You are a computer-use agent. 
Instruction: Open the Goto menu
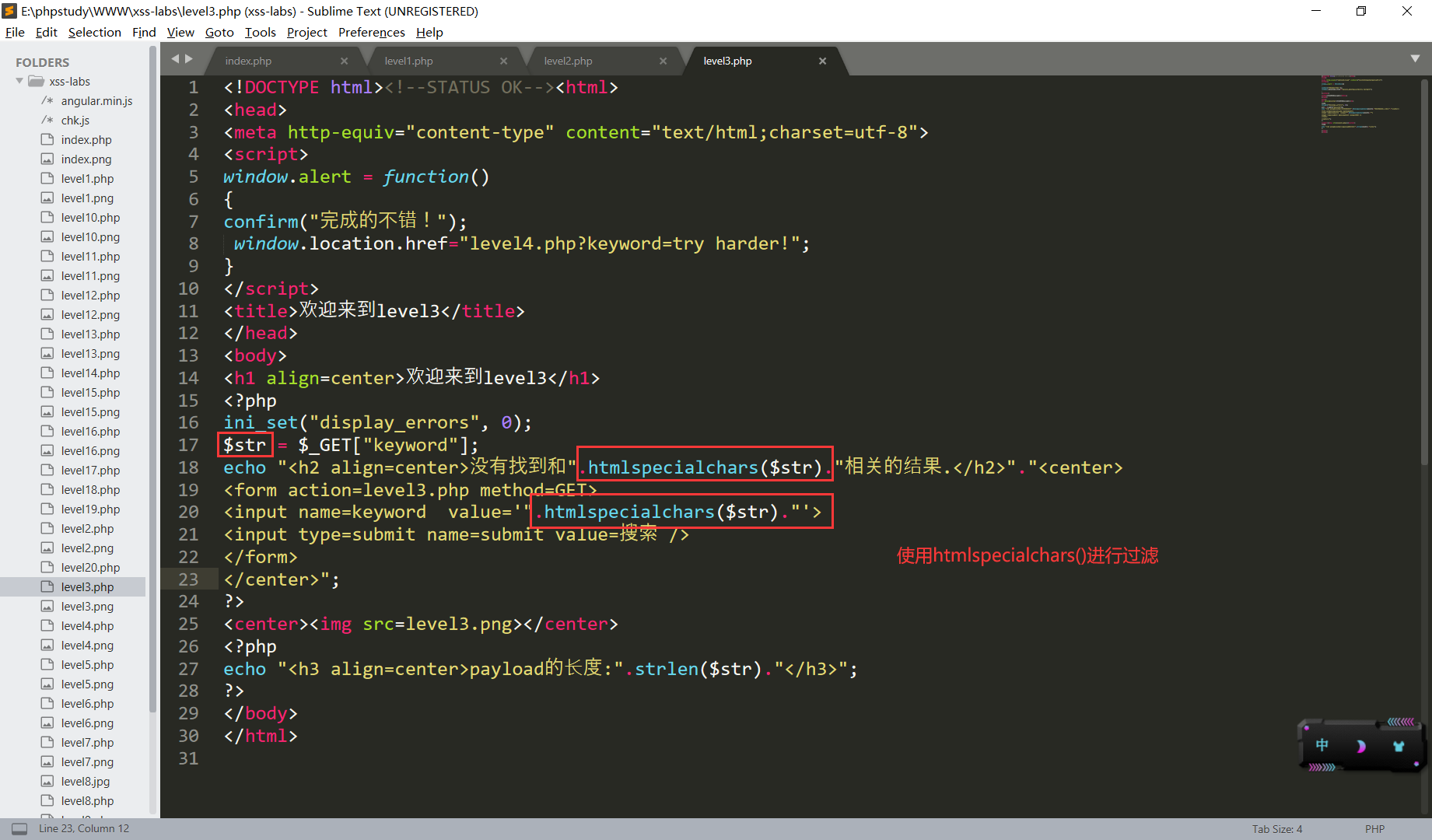coord(219,32)
